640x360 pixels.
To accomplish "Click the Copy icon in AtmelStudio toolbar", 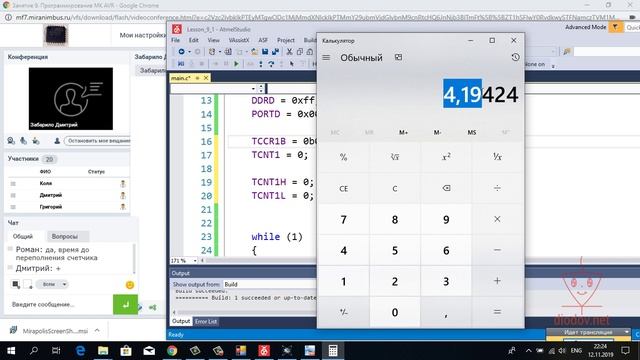I will (x=300, y=51).
